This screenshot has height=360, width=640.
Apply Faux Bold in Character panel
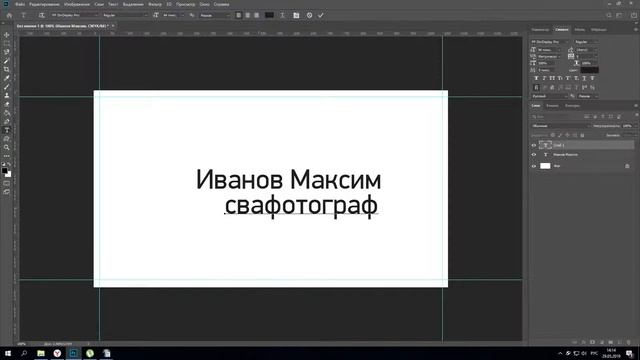point(536,78)
